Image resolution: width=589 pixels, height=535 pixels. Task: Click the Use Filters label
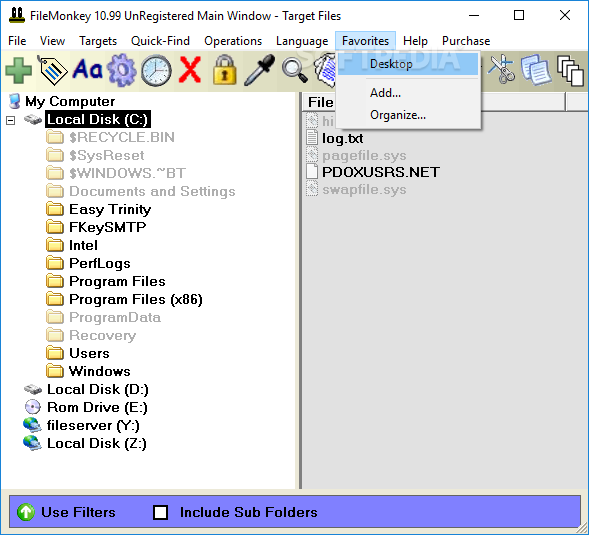pyautogui.click(x=78, y=512)
